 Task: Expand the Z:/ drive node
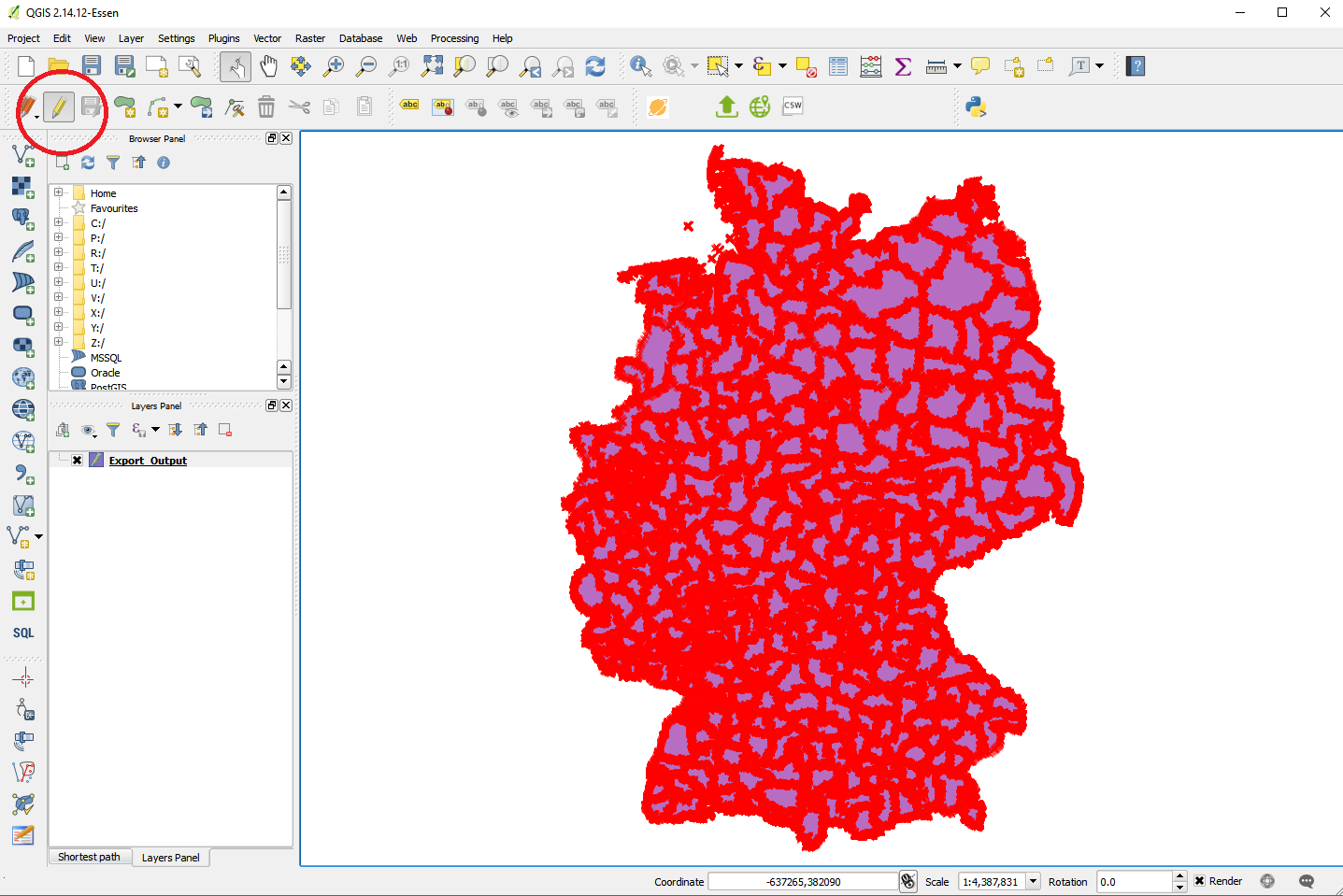[x=58, y=342]
